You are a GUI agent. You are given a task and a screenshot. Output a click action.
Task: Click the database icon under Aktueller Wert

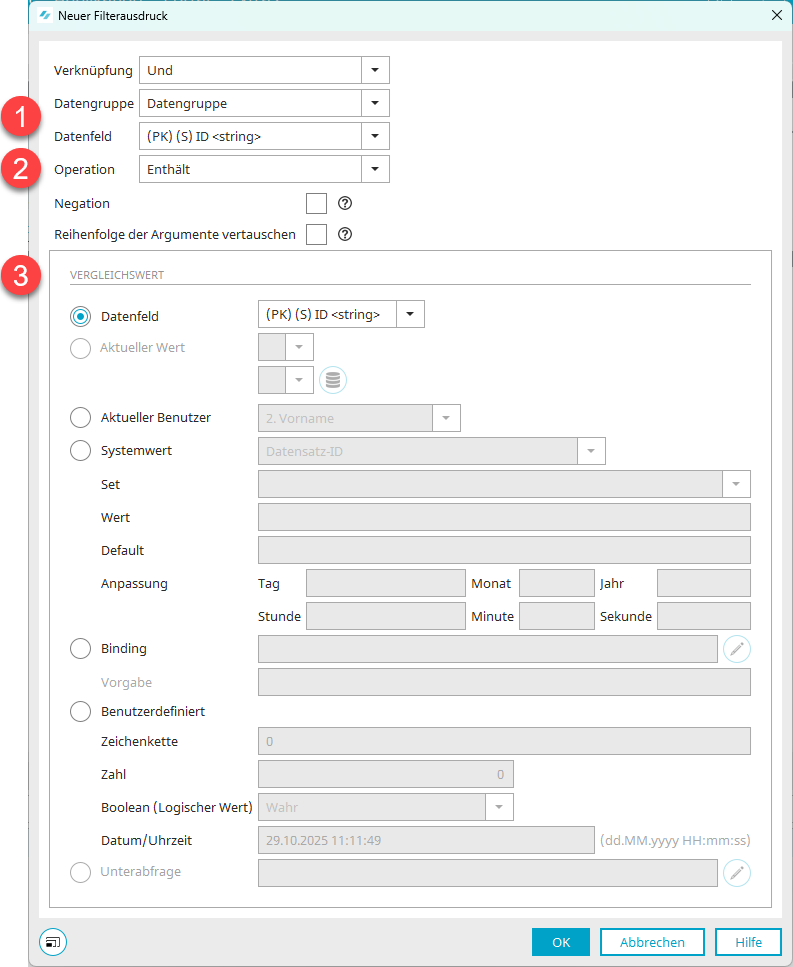pos(332,380)
